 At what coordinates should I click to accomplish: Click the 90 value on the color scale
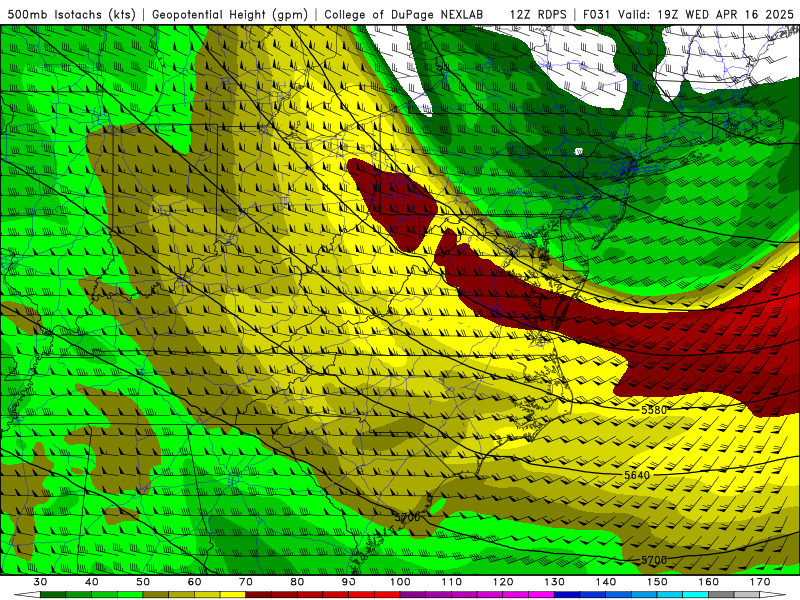click(349, 582)
